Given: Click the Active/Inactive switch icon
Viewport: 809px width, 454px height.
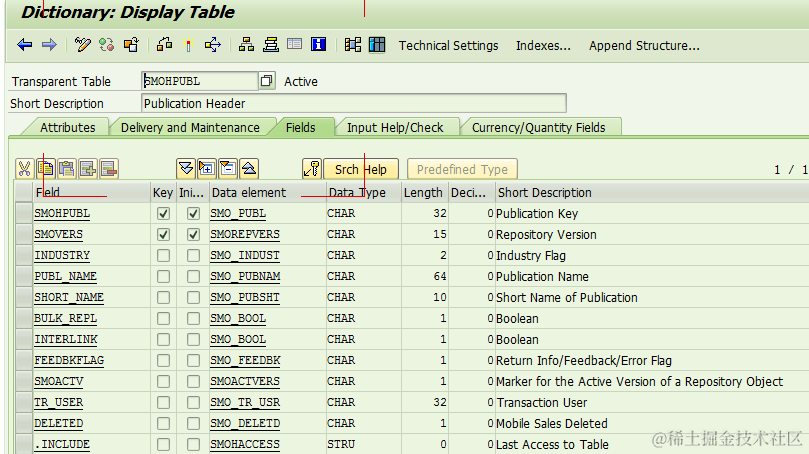Looking at the screenshot, I should tap(107, 45).
